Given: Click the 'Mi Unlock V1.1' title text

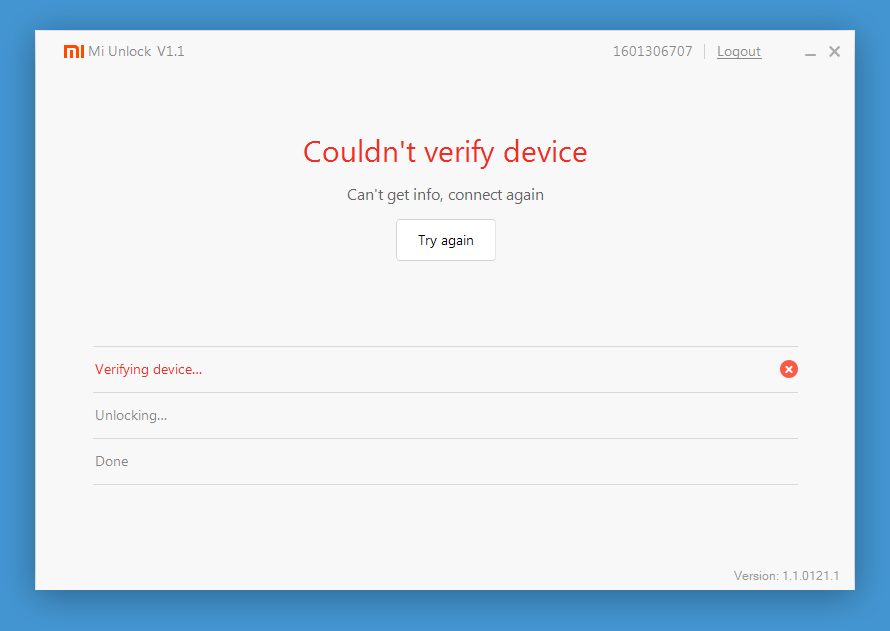Looking at the screenshot, I should click(x=136, y=52).
